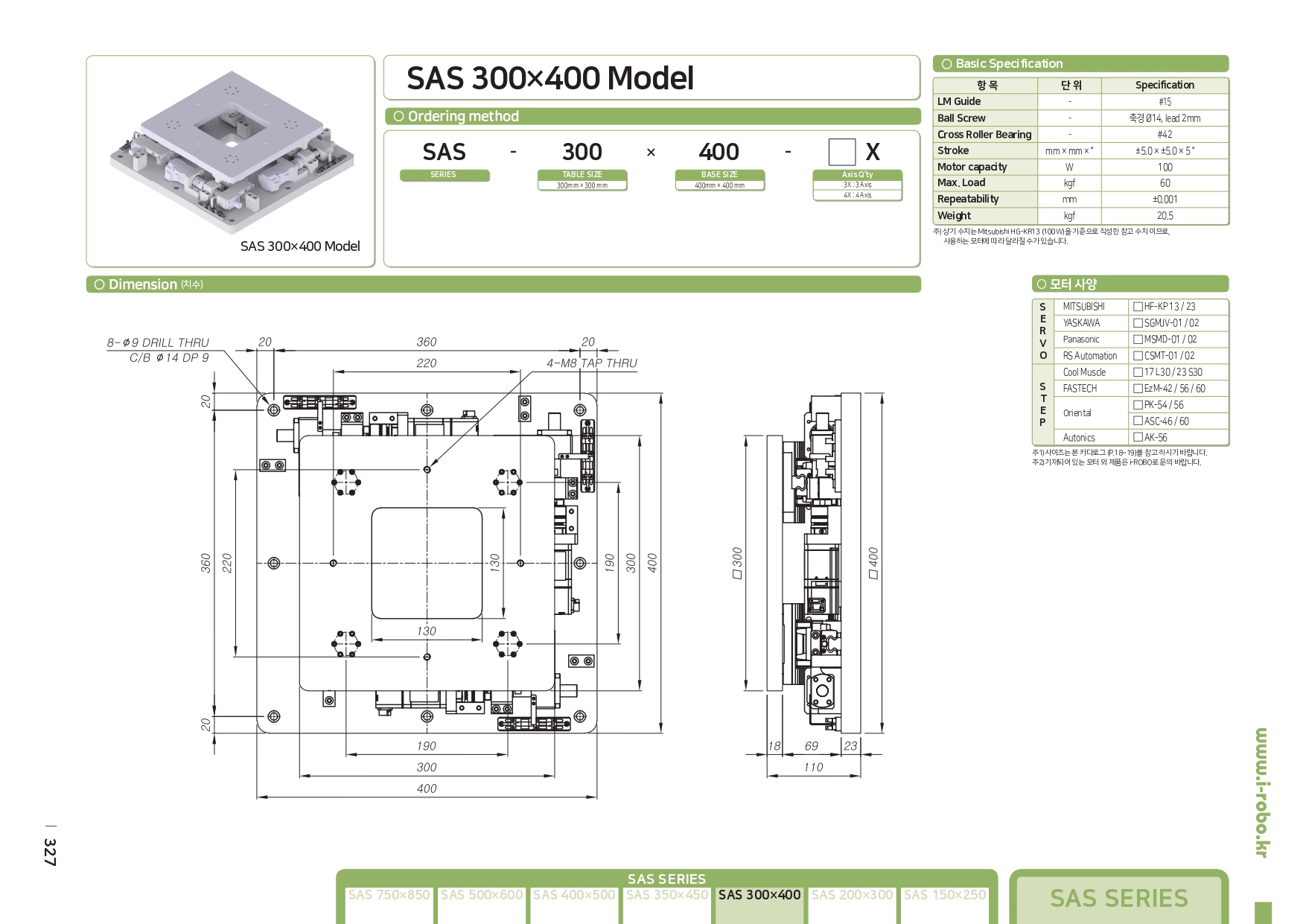This screenshot has height=924, width=1306.
Task: Check the 17L30 / 23S30 Cool Muscle checkbox
Action: 1138,372
